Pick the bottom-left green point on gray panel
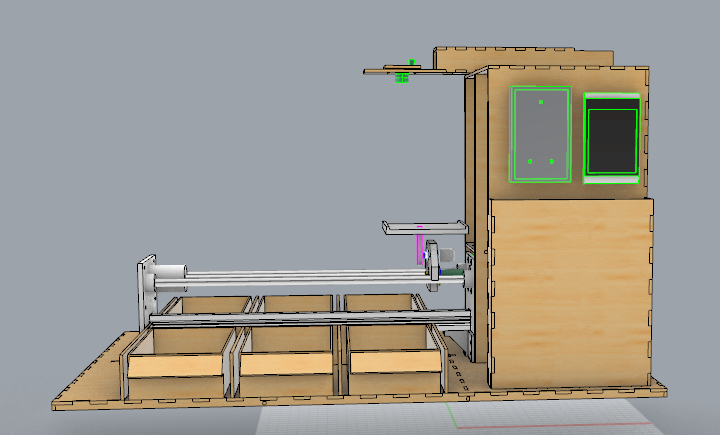Viewport: 720px width, 435px height. point(530,161)
